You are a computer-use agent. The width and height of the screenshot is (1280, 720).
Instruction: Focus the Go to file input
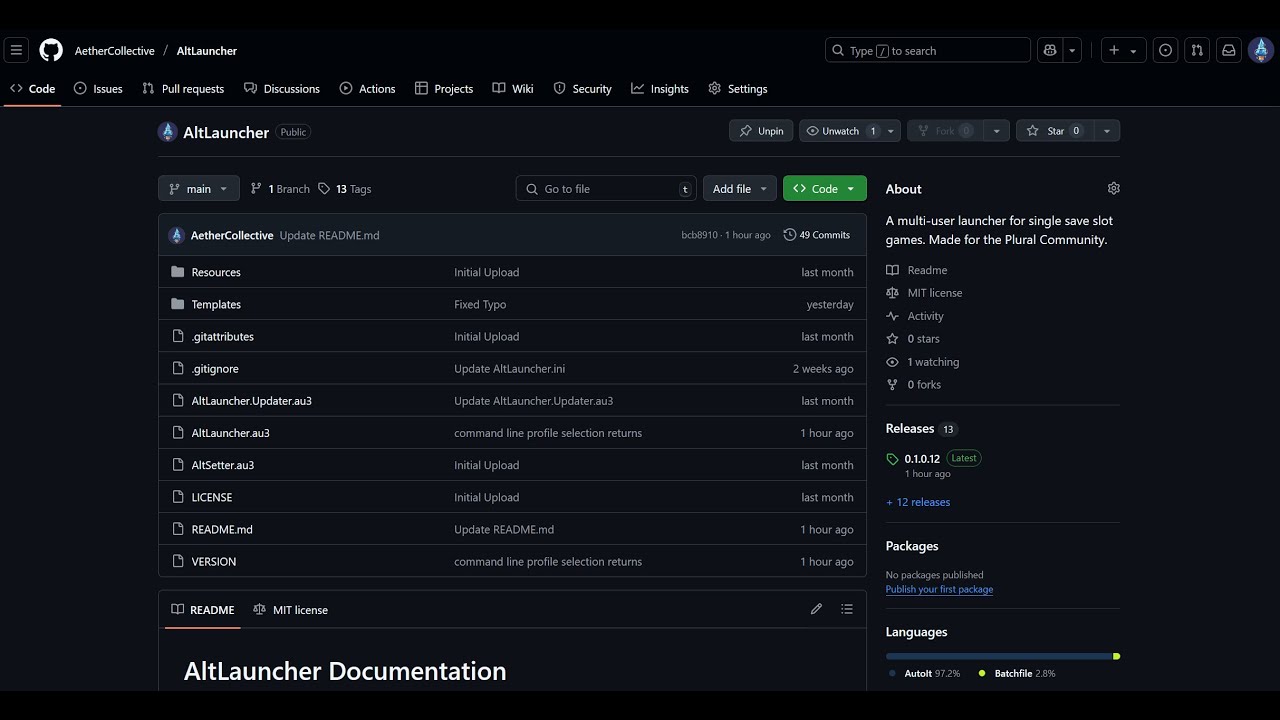click(x=607, y=189)
